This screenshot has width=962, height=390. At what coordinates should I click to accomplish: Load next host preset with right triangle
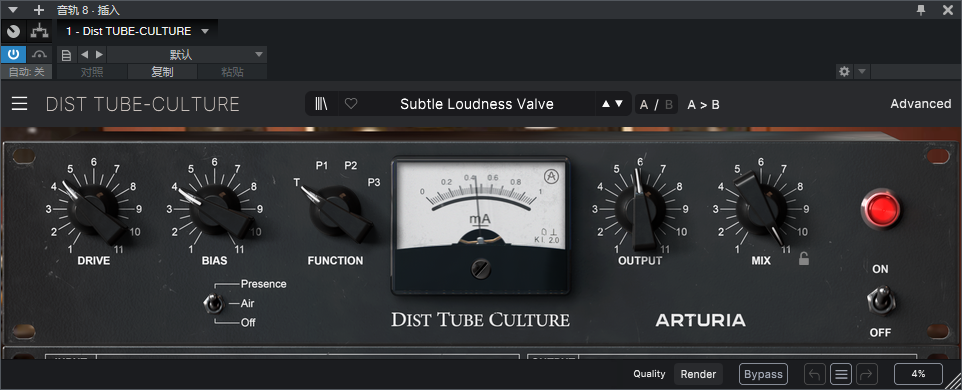coord(99,55)
